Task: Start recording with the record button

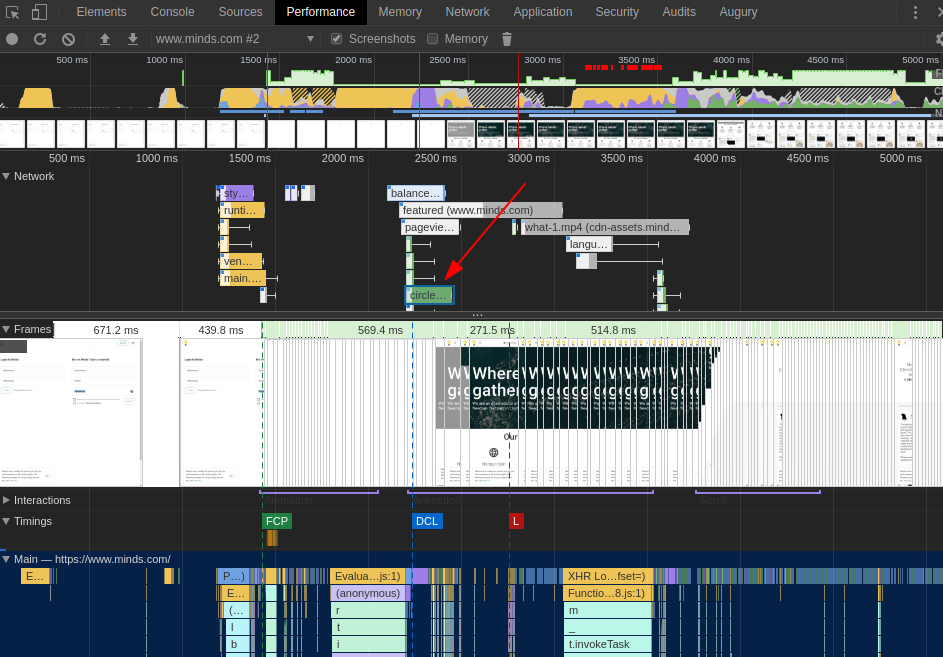Action: coord(12,39)
